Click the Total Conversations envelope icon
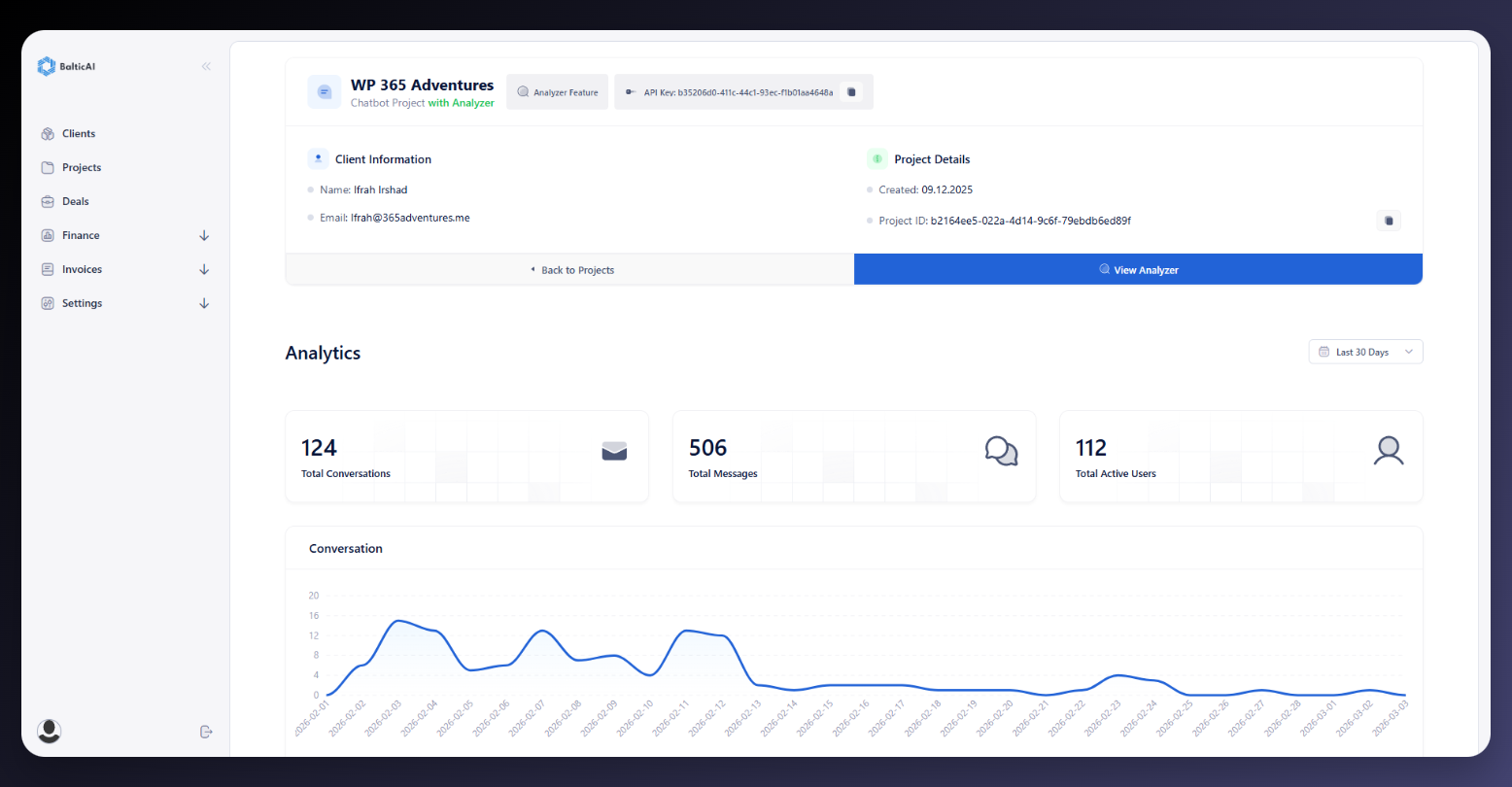The height and width of the screenshot is (787, 1512). tap(614, 451)
